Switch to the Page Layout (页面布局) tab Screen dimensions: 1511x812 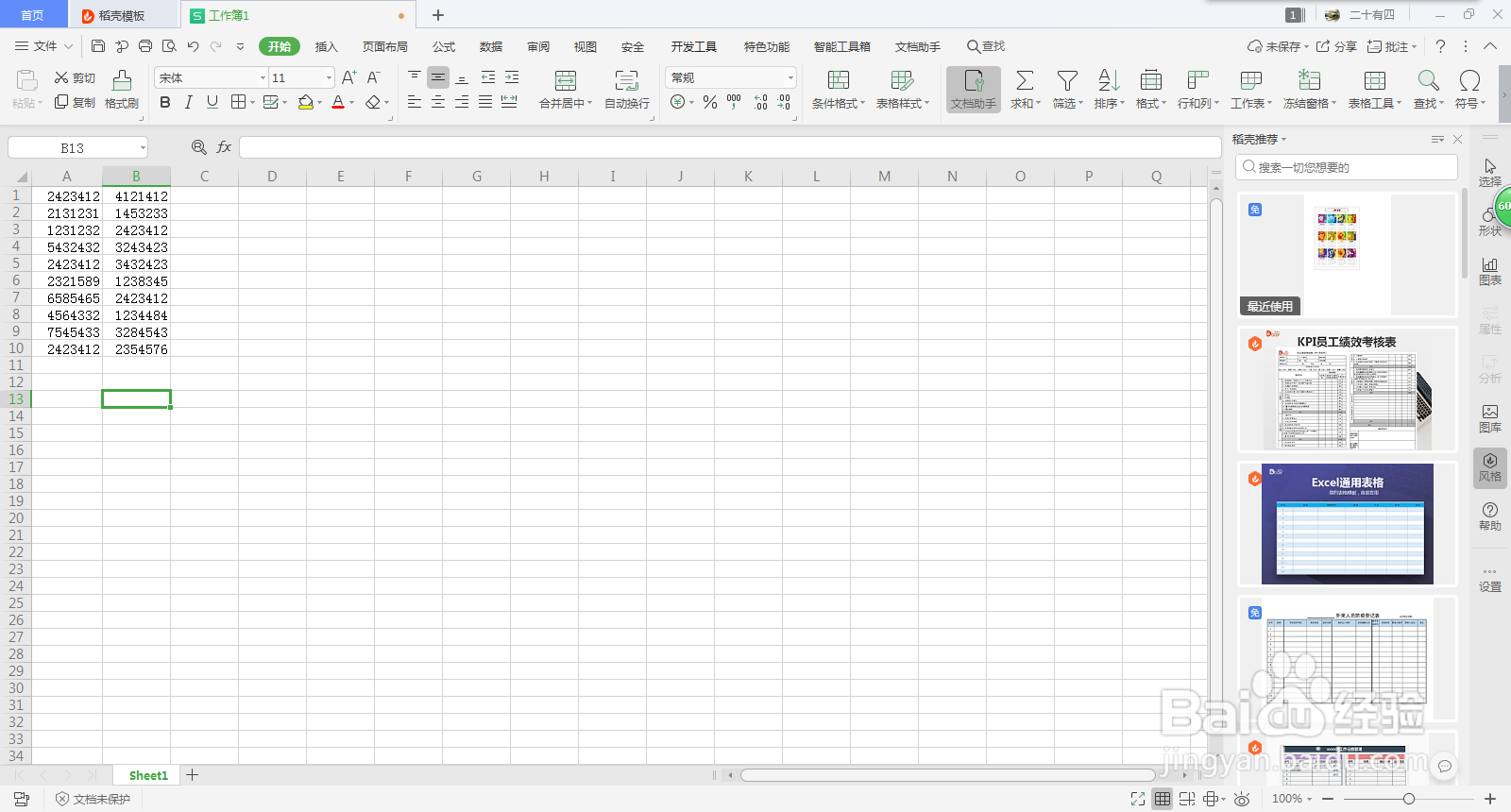(x=385, y=46)
